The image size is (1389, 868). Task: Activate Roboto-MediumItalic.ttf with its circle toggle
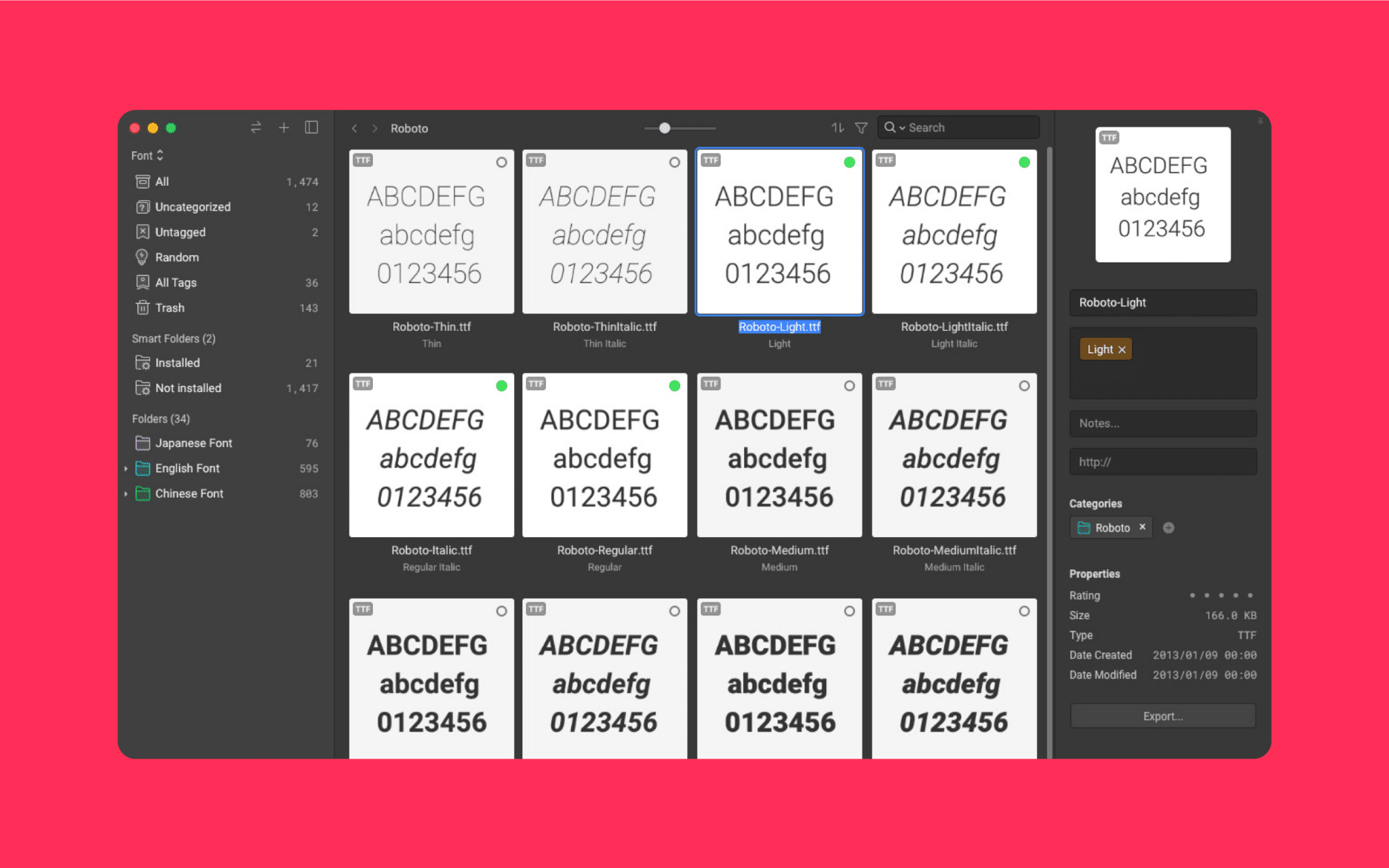1024,386
